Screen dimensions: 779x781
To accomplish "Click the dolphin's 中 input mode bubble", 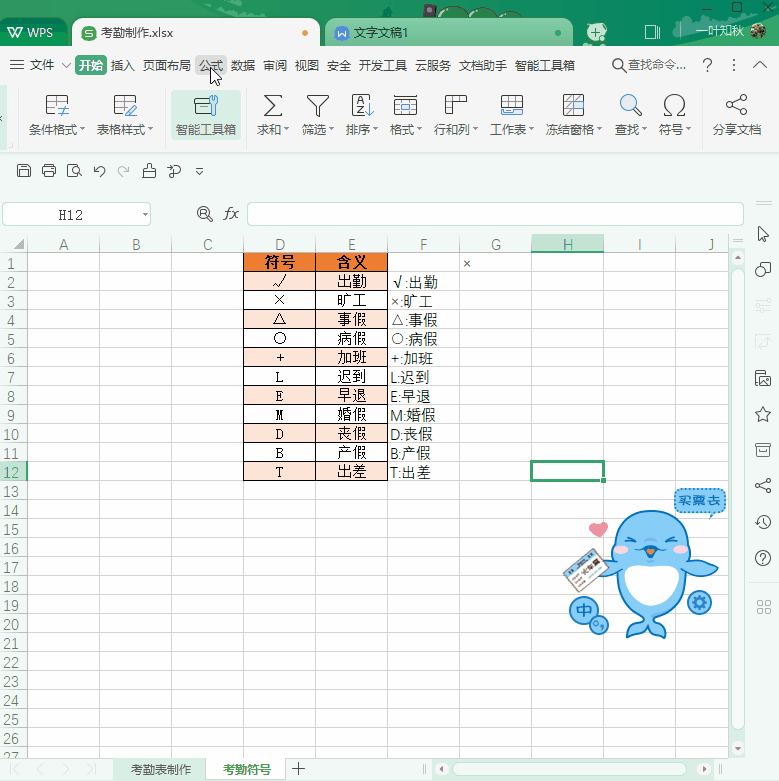I will pyautogui.click(x=584, y=610).
